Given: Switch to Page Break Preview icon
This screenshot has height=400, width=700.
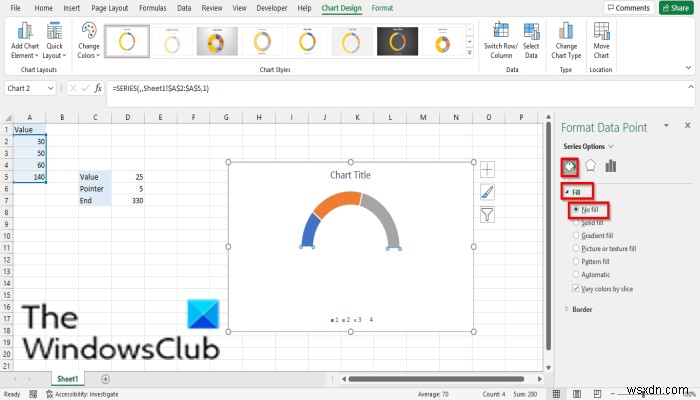Looking at the screenshot, I should tap(597, 394).
